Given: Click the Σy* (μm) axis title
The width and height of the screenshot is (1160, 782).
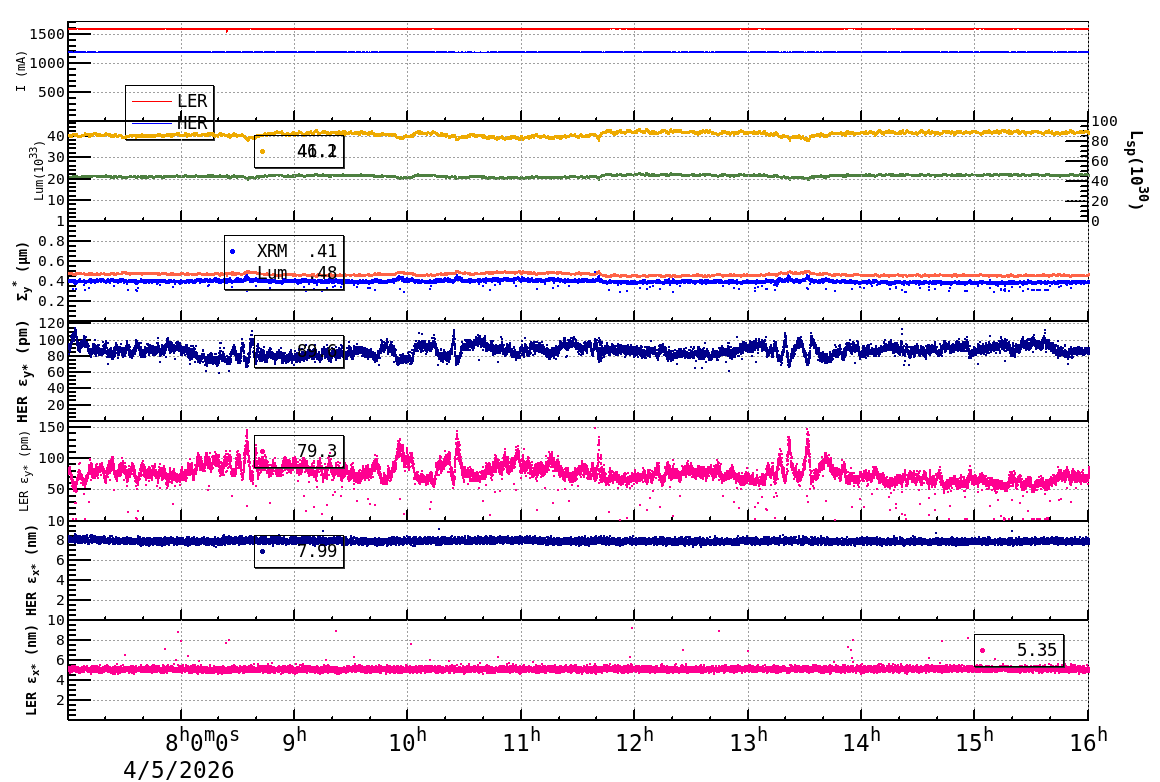Looking at the screenshot, I should (23, 271).
